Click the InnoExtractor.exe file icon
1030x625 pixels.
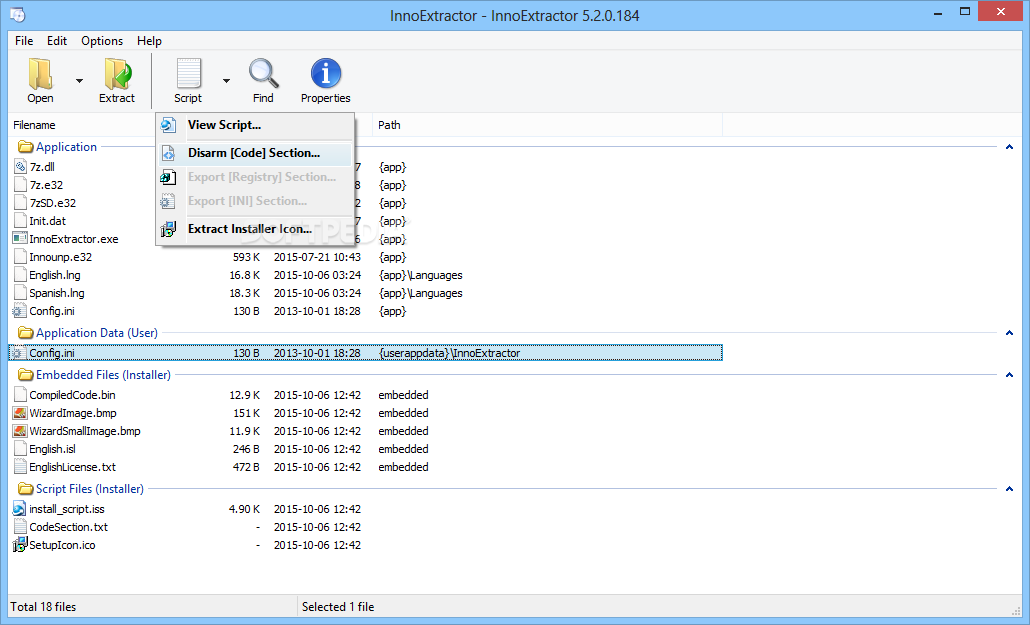pyautogui.click(x=20, y=239)
